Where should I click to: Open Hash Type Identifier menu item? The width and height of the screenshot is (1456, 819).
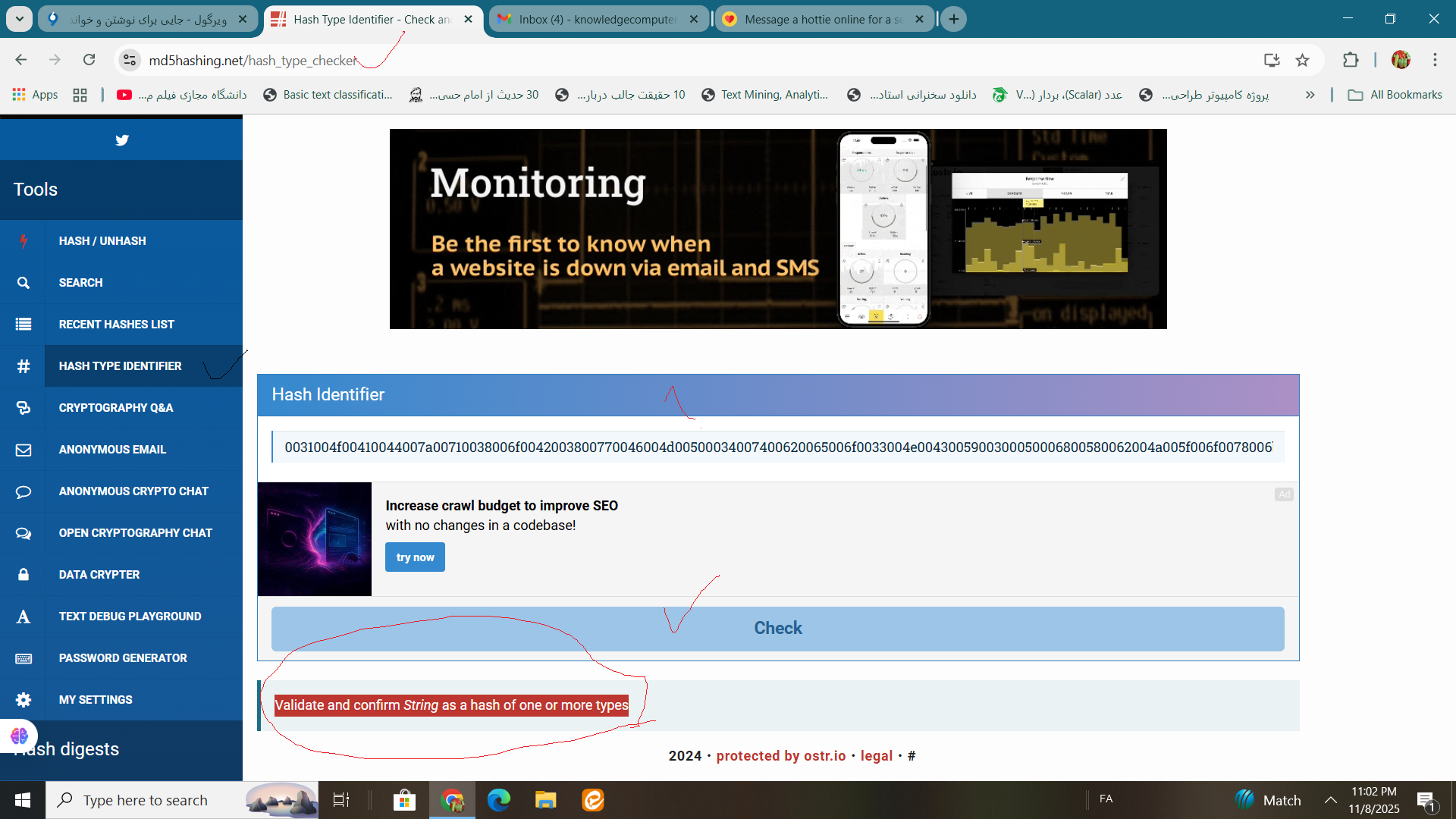click(120, 366)
